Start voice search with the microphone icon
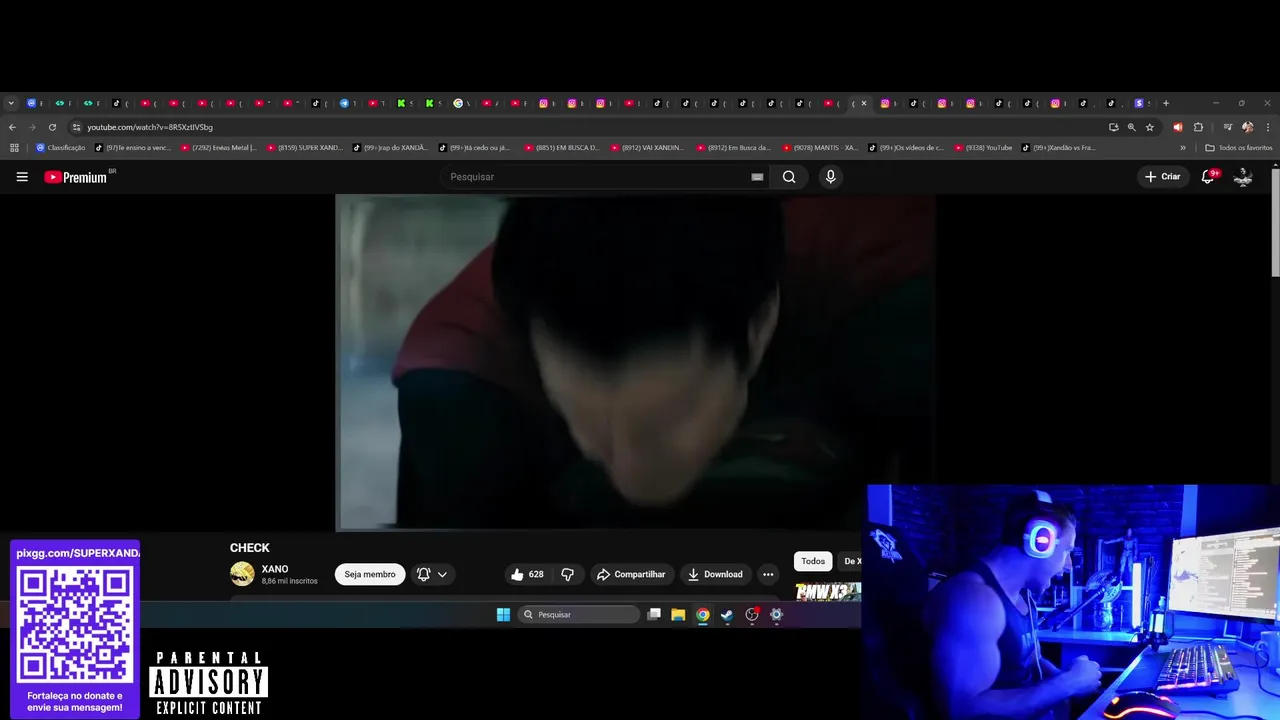The height and width of the screenshot is (720, 1280). point(830,177)
